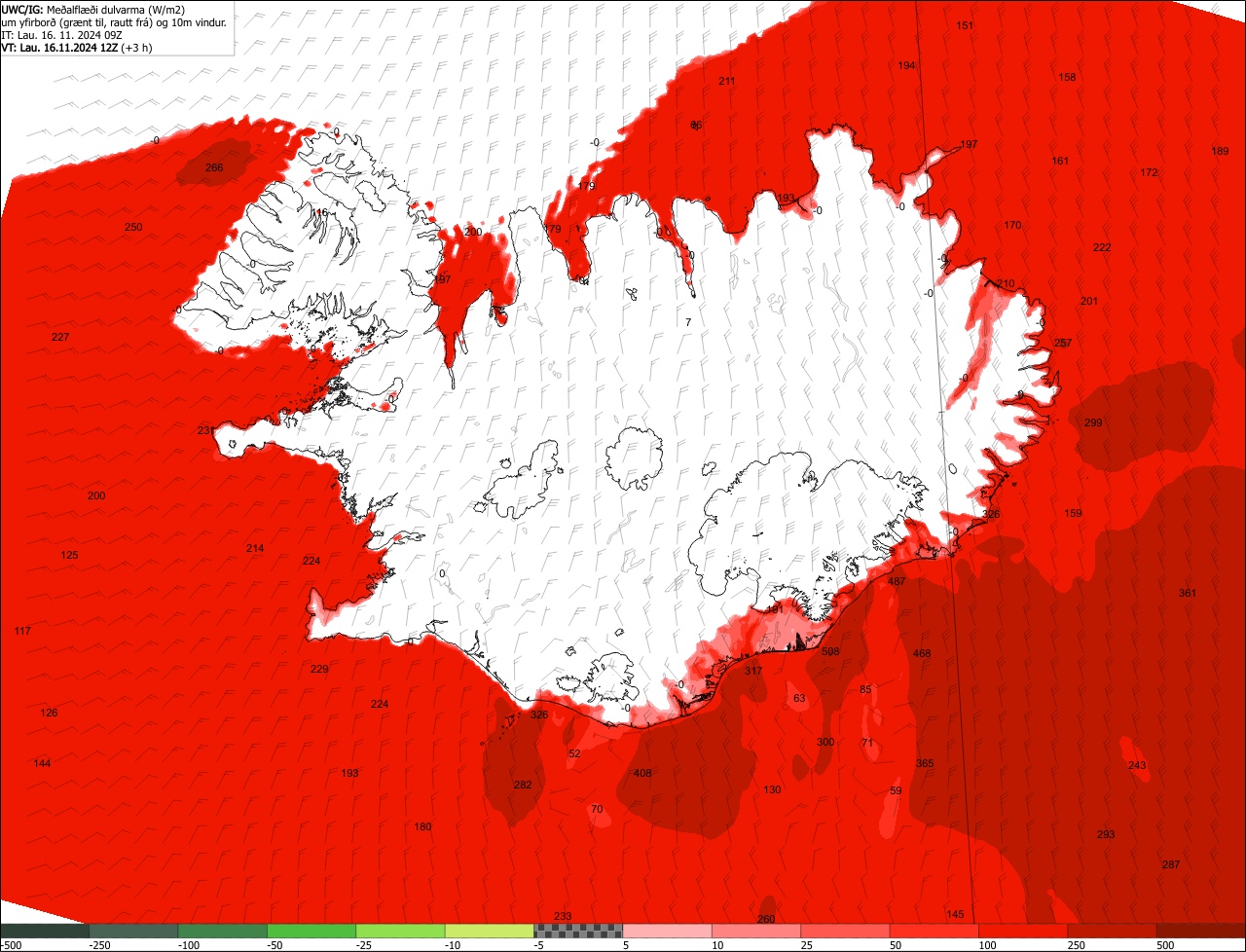1246x952 pixels.
Task: Select the legend swatch between -10 and -5
Action: pyautogui.click(x=490, y=931)
